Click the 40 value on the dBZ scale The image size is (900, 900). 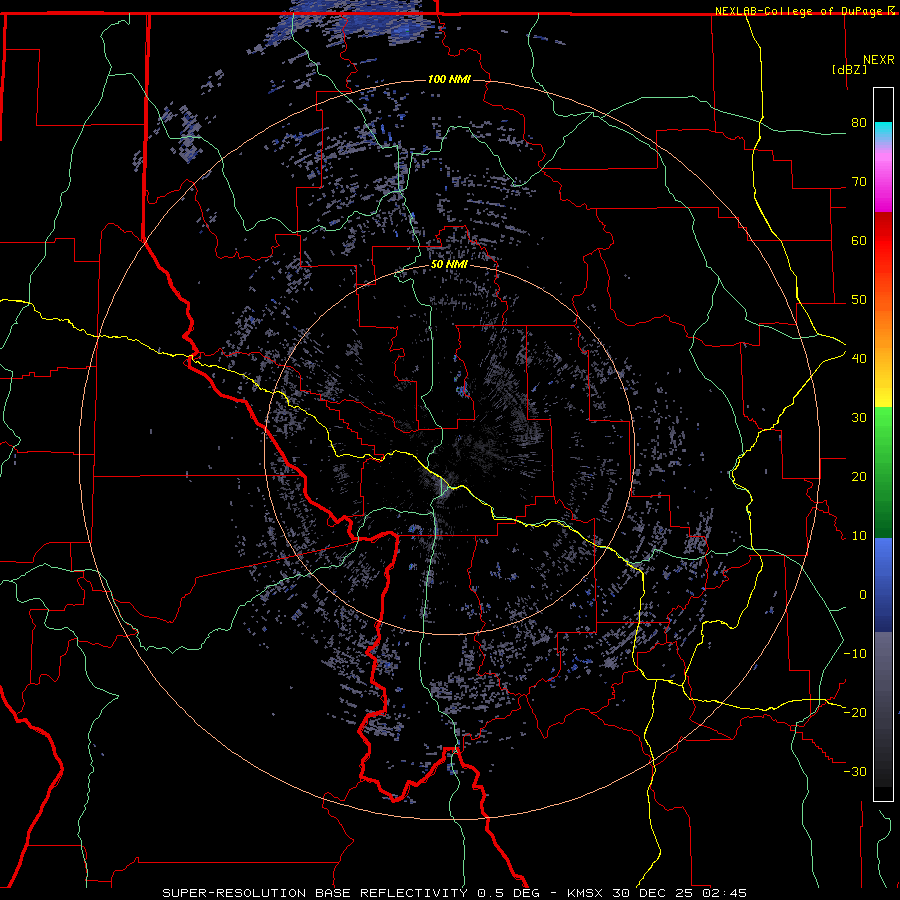pyautogui.click(x=859, y=359)
